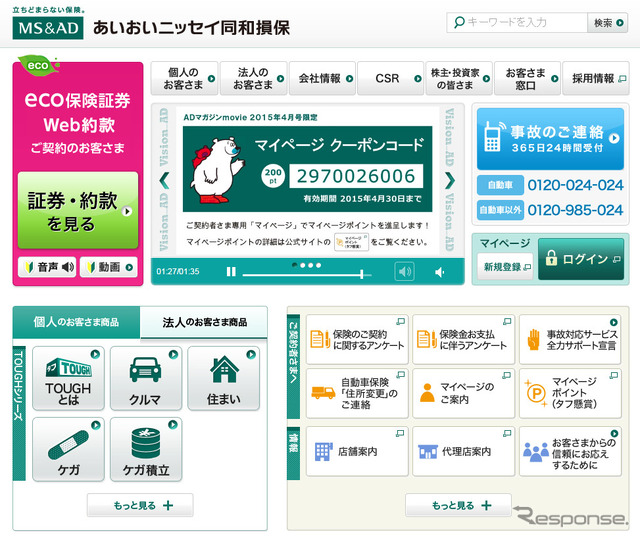Open 個人のお客さま menu item
Image resolution: width=640 pixels, height=538 pixels.
(x=184, y=78)
